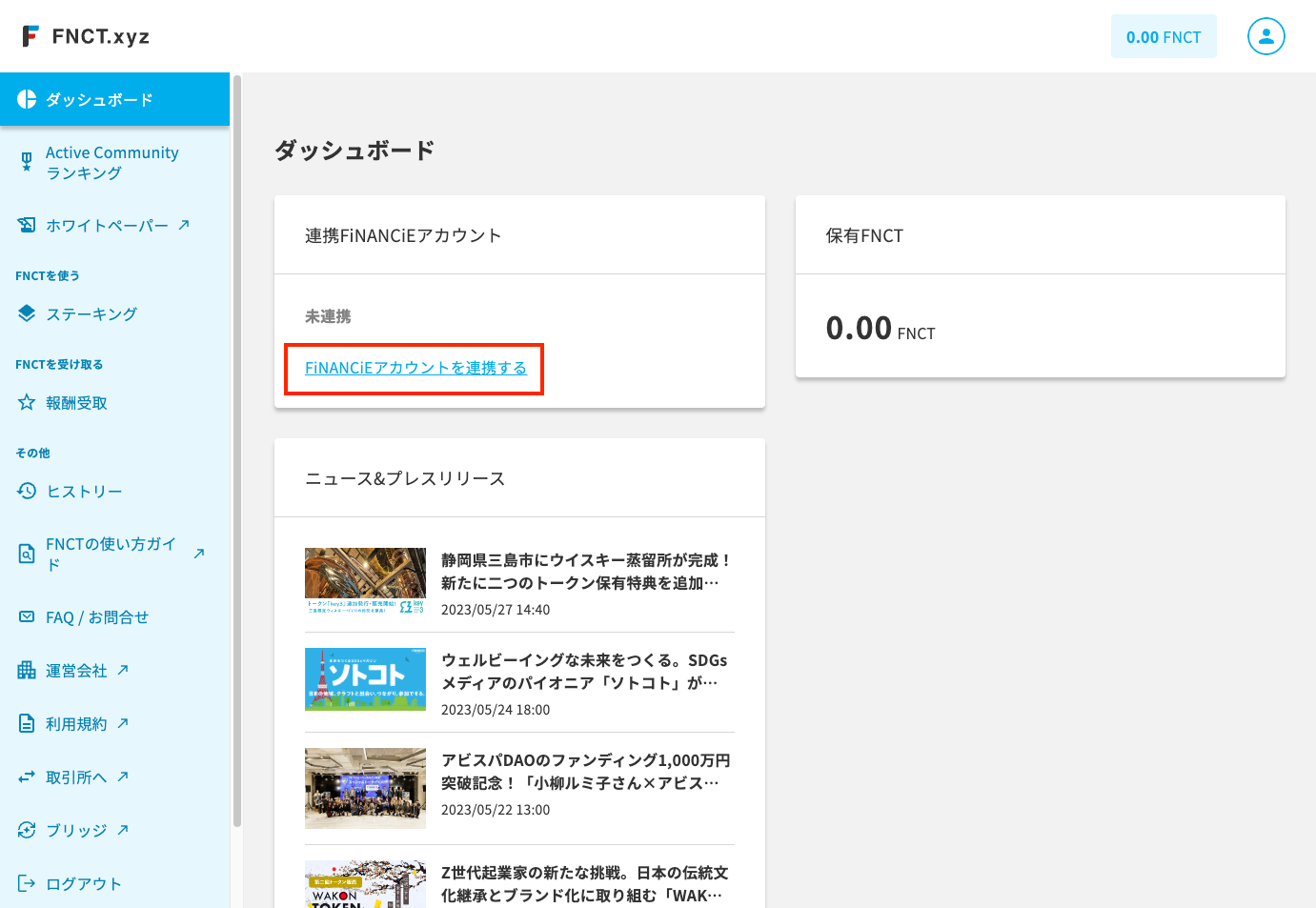1316x908 pixels.
Task: Click the FNCT.xyz logo icon
Action: [x=30, y=36]
